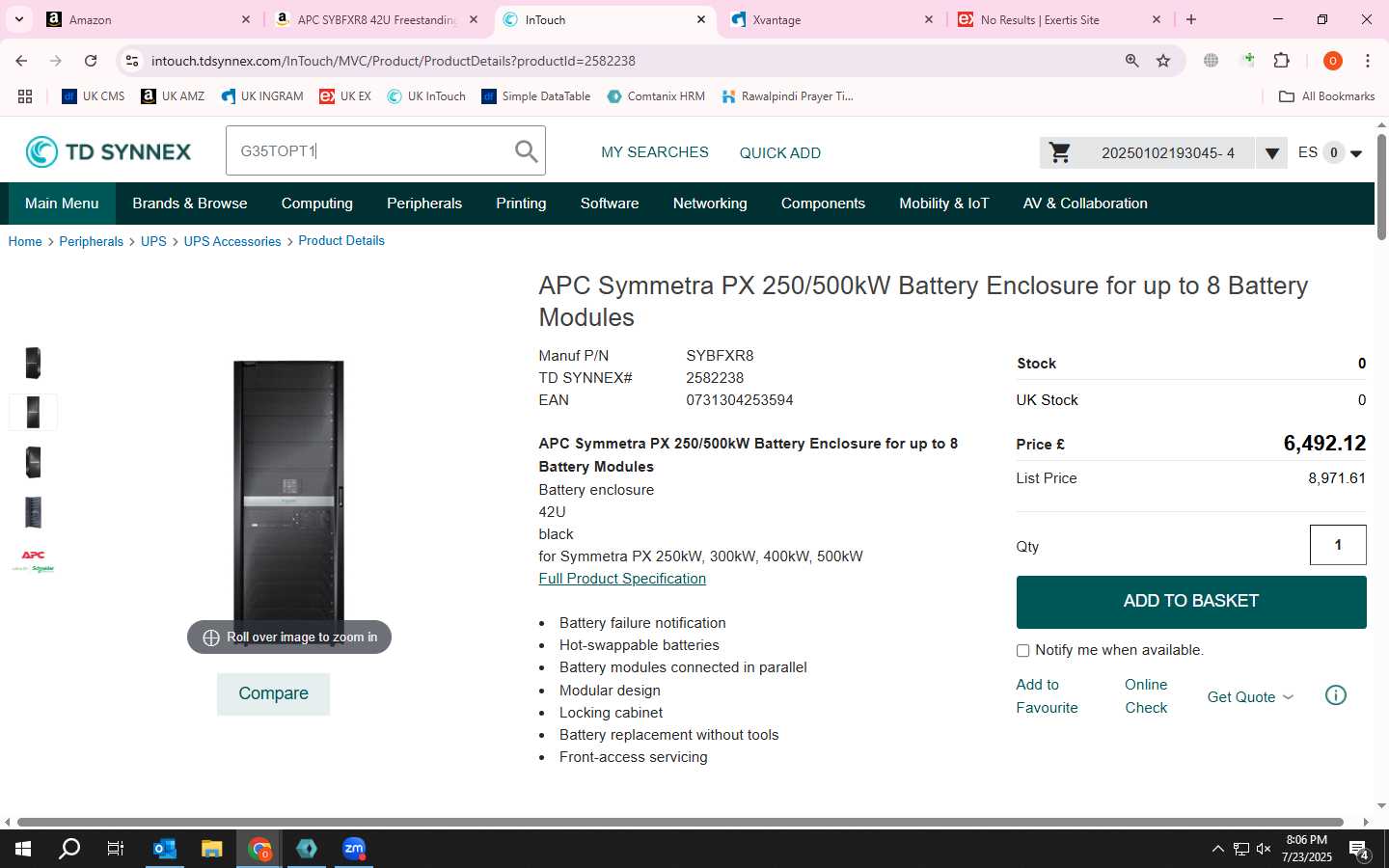1389x868 pixels.
Task: Show hidden system tray icons
Action: coord(1217,849)
